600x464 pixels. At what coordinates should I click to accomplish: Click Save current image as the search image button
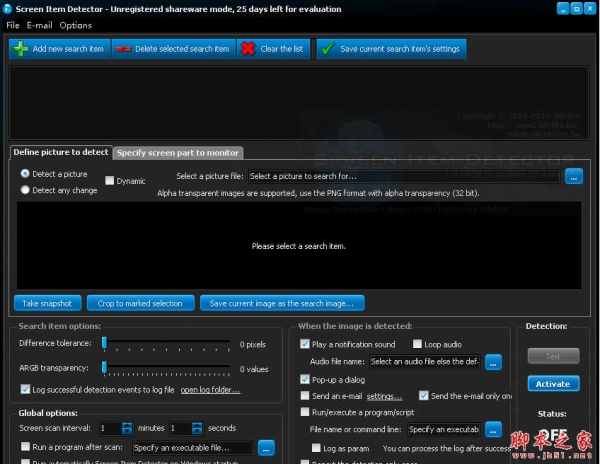[282, 303]
